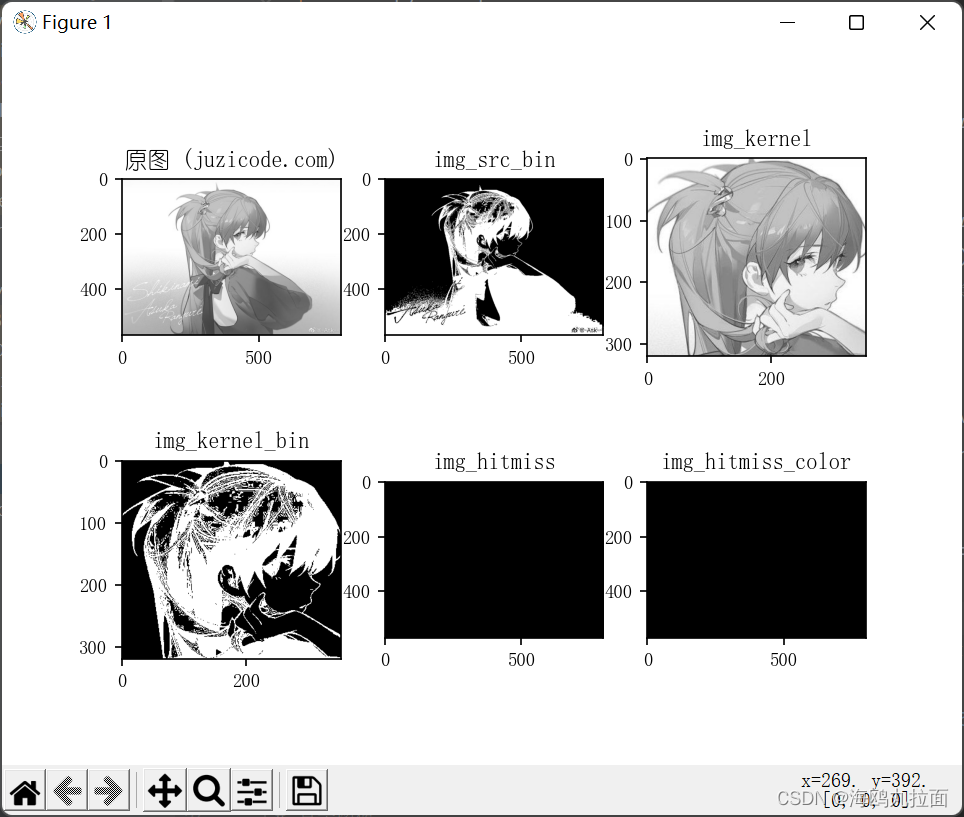Click the black img_hitmiss_color plot
Image resolution: width=964 pixels, height=817 pixels.
click(757, 560)
